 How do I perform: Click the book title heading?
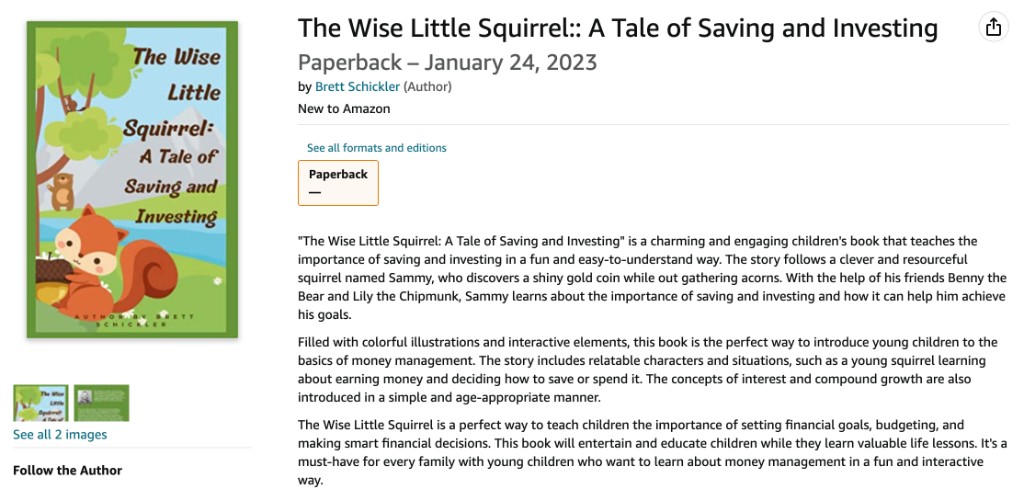617,29
